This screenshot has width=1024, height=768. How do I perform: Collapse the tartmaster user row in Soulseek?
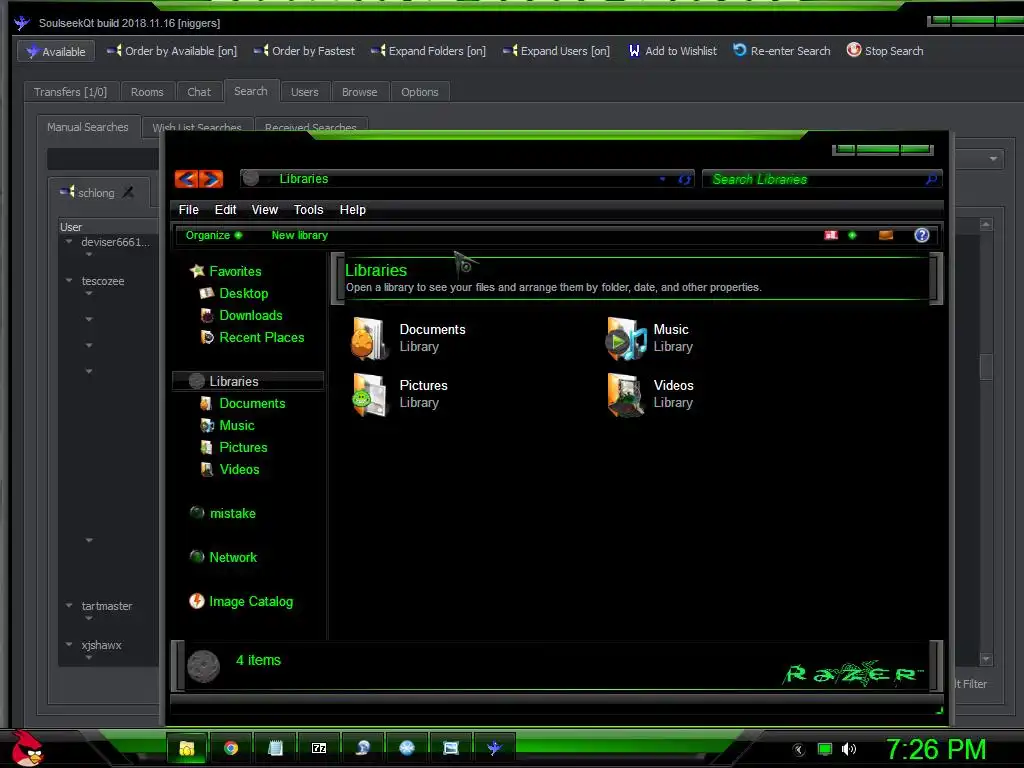click(69, 605)
